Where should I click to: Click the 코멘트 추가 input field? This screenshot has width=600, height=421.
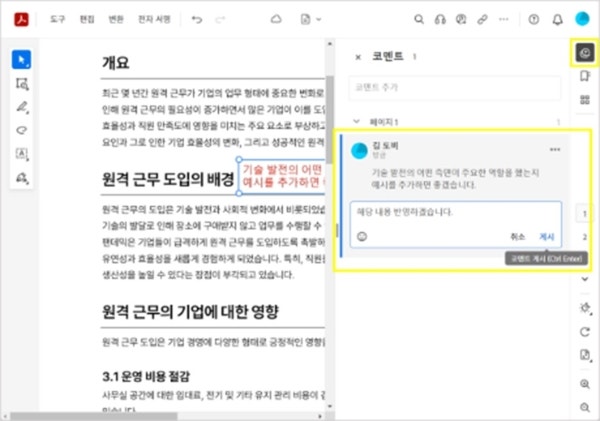(455, 88)
